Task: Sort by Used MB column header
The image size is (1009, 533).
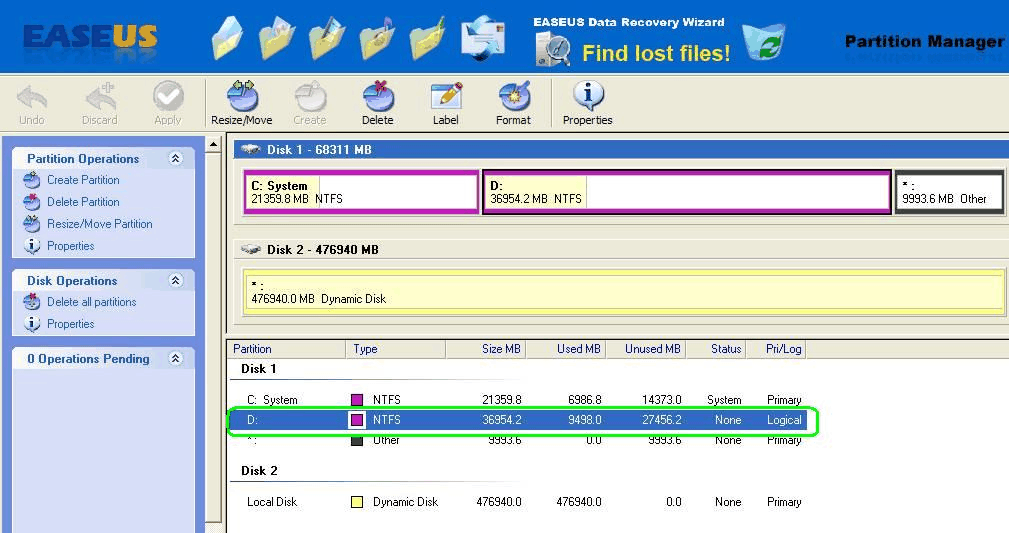Action: pyautogui.click(x=566, y=349)
